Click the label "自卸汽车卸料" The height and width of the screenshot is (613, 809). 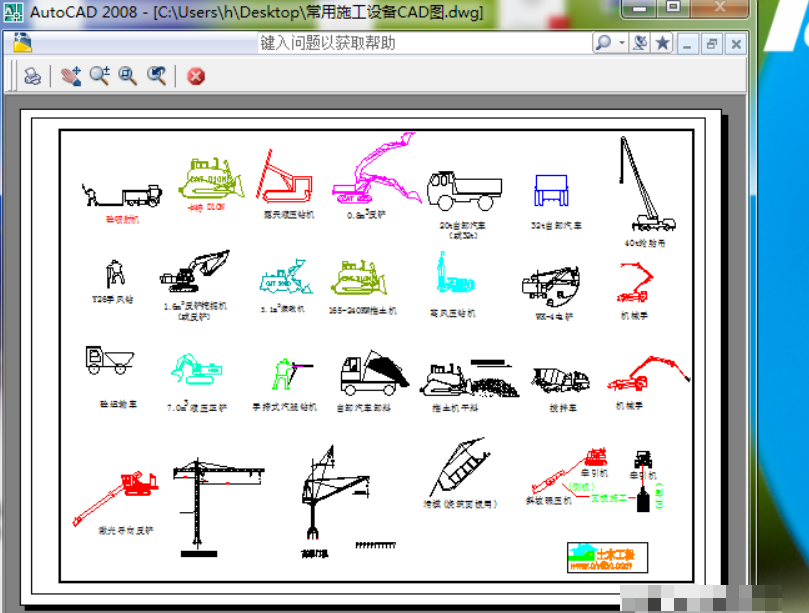[x=363, y=408]
